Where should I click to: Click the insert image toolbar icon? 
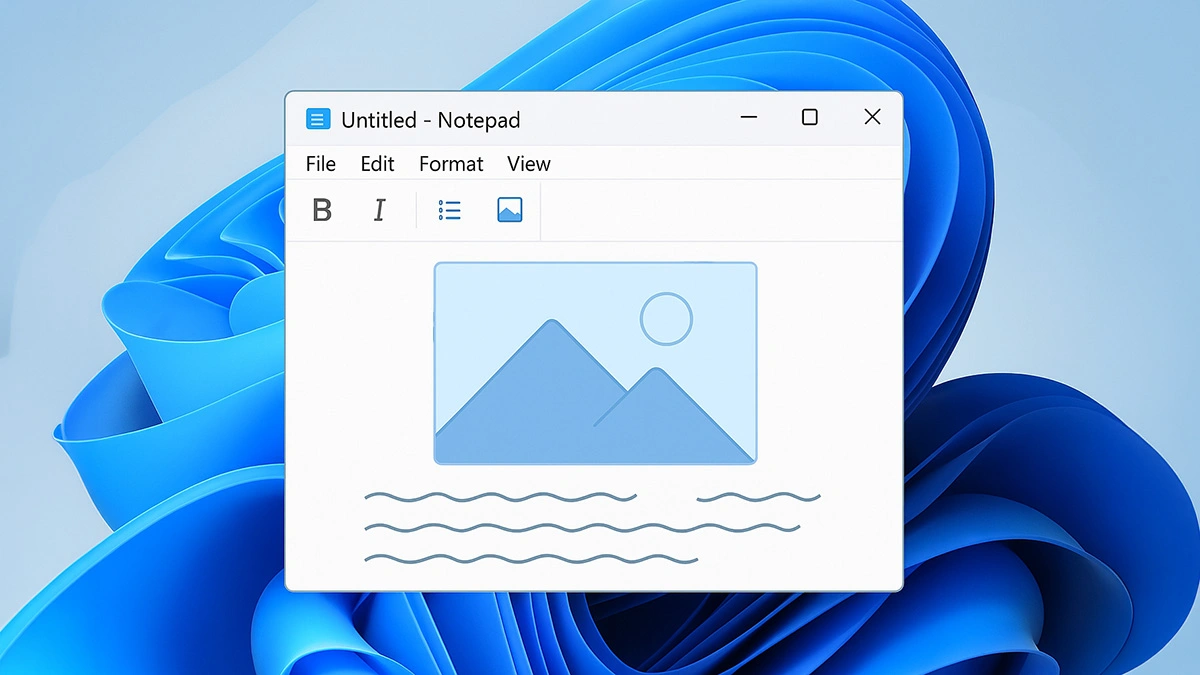click(x=510, y=210)
